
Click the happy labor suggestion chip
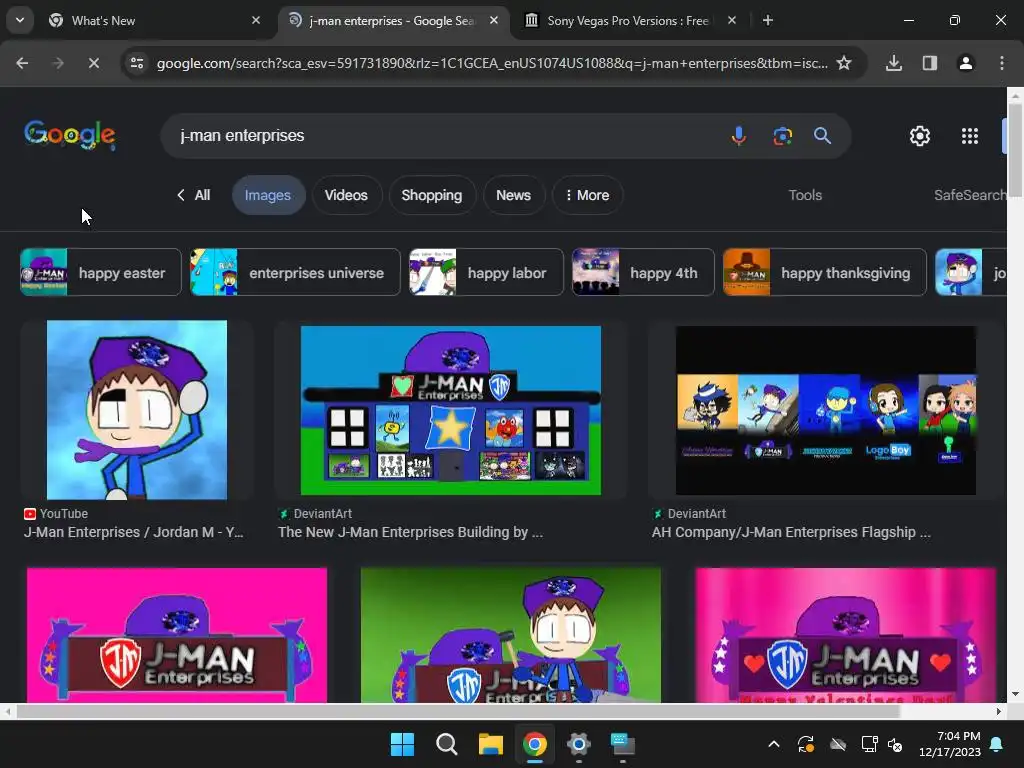[x=486, y=272]
